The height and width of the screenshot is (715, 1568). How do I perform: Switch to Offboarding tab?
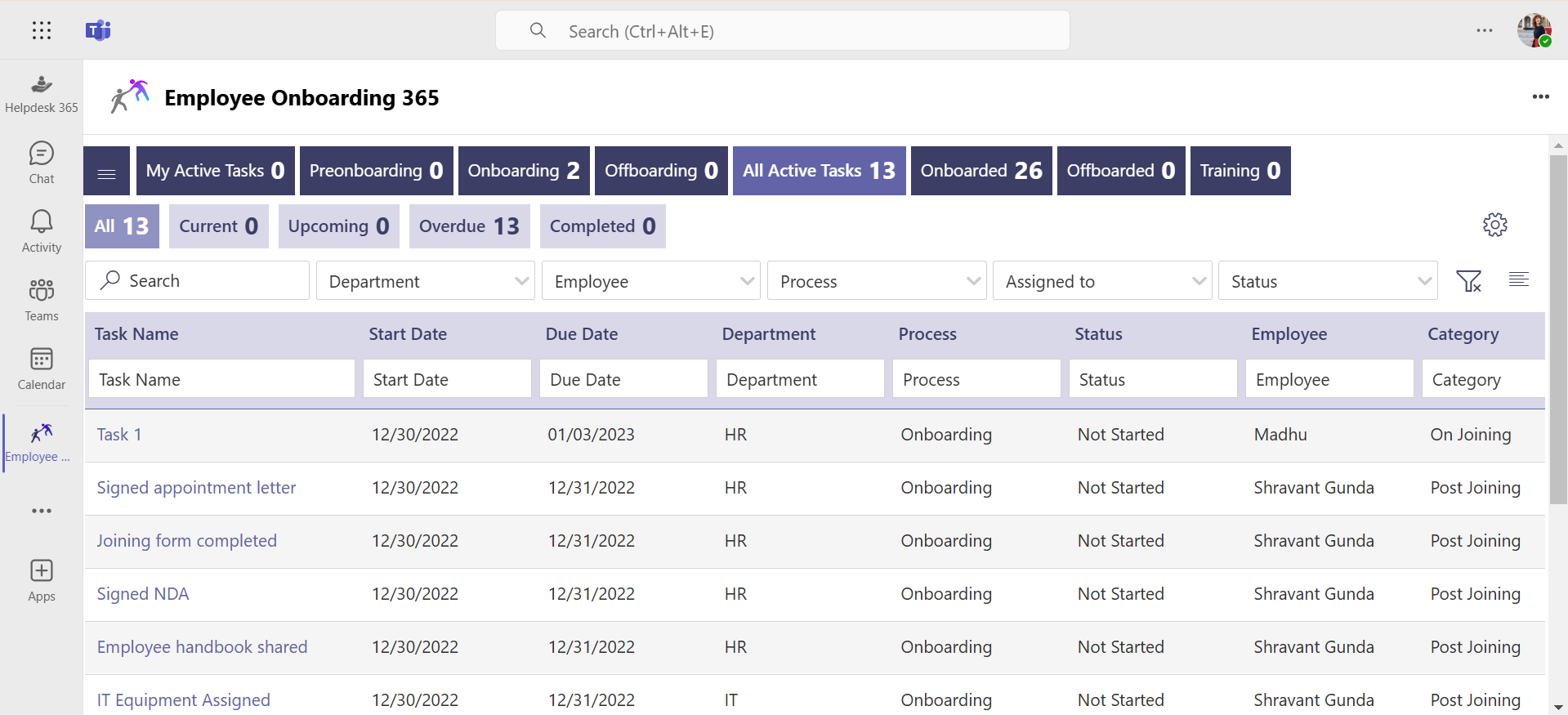[661, 171]
